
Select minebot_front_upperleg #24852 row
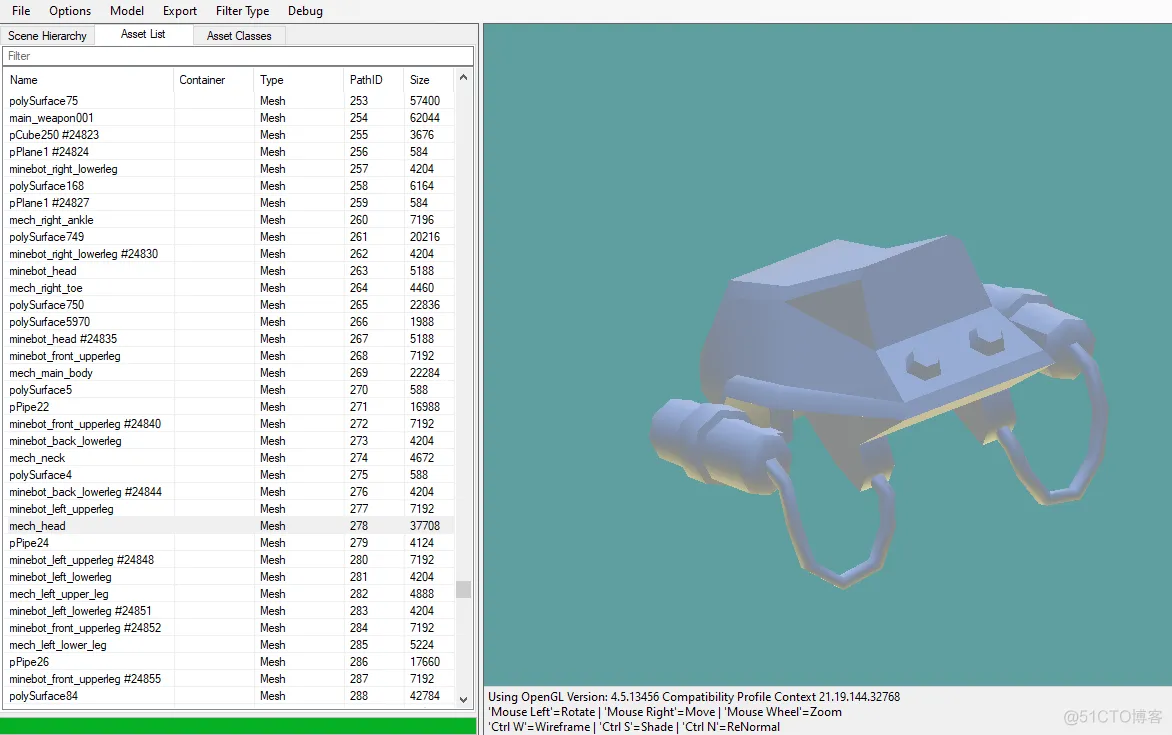coord(229,628)
